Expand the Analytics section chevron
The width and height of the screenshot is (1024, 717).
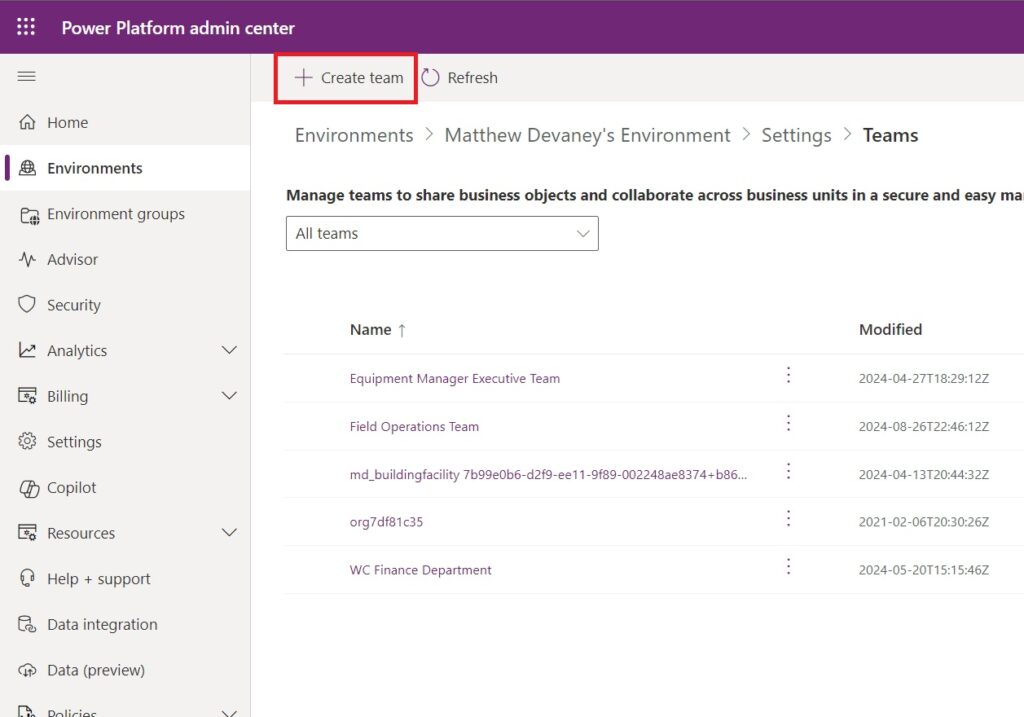[229, 350]
